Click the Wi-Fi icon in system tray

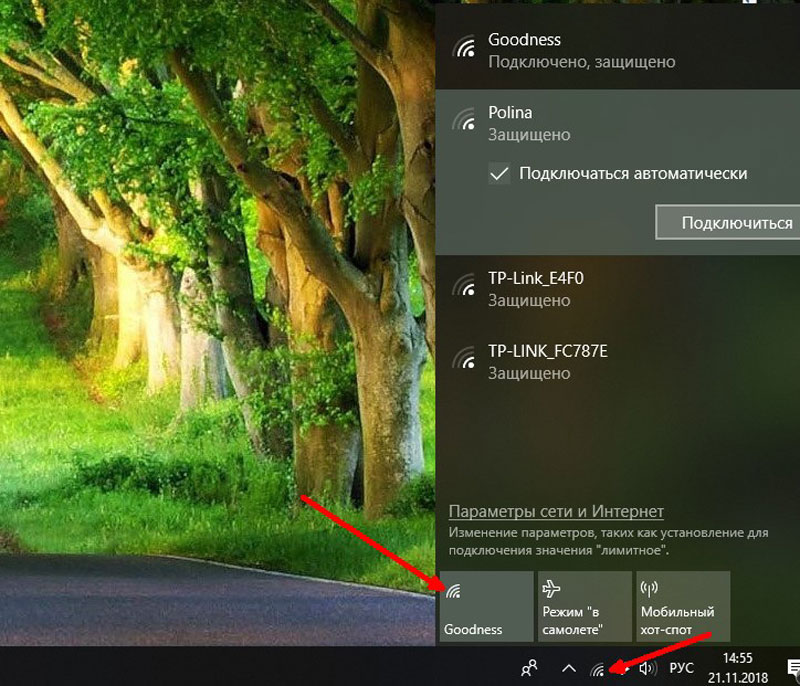point(598,668)
